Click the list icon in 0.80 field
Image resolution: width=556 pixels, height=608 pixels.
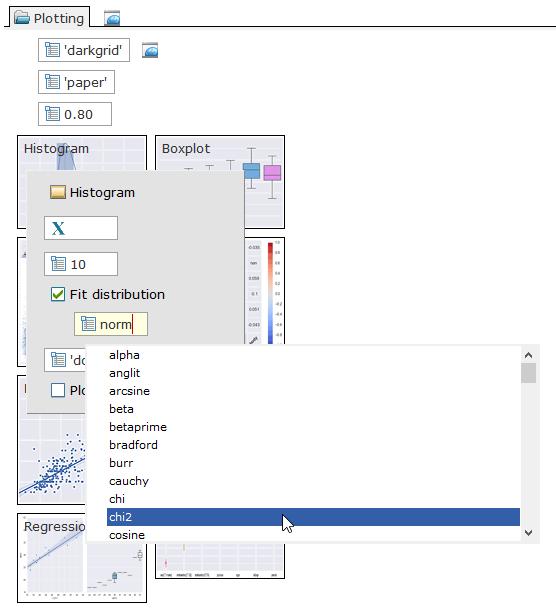pyautogui.click(x=52, y=114)
